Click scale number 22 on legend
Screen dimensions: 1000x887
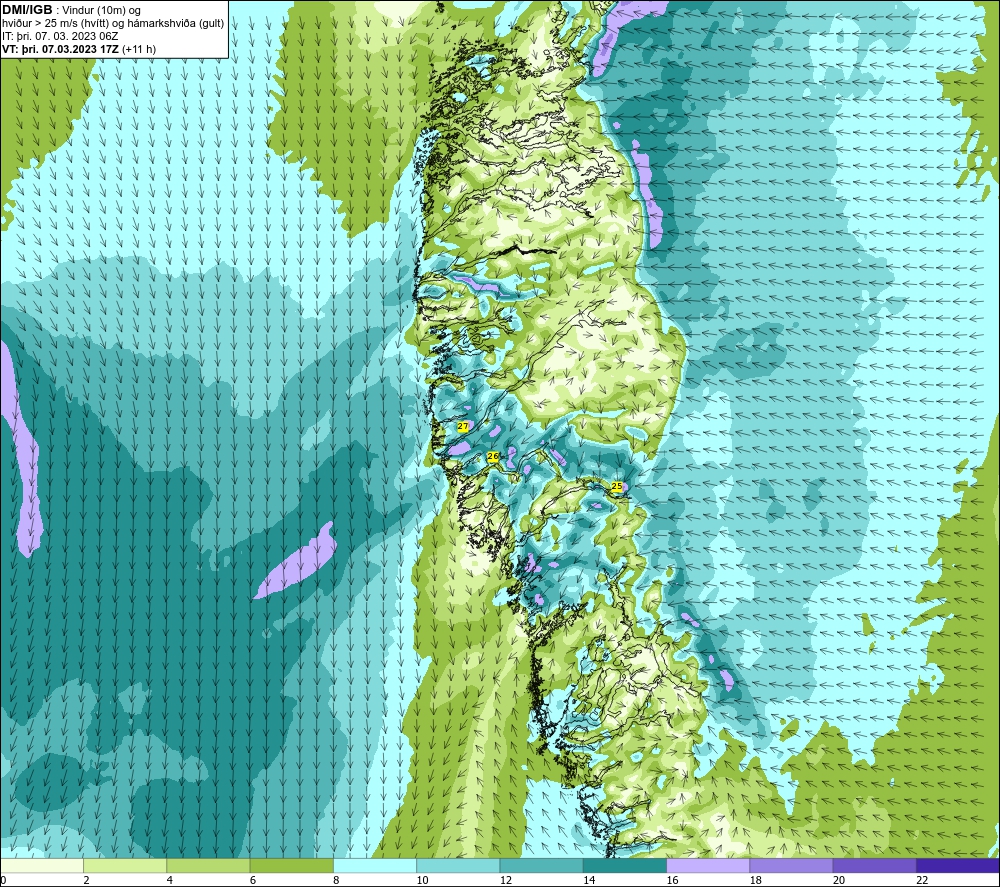point(922,880)
